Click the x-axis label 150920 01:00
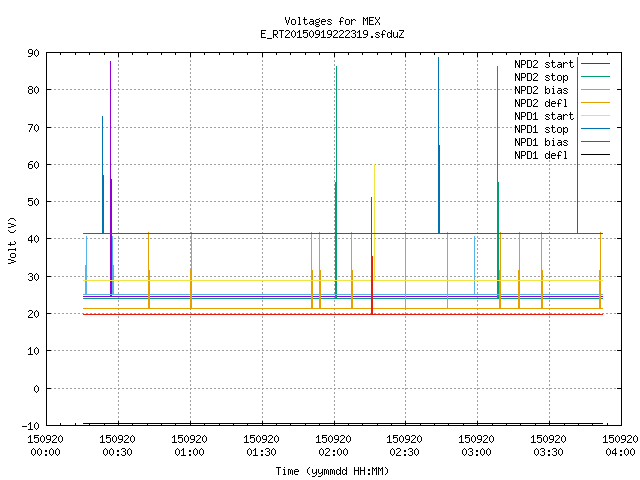Image resolution: width=640 pixels, height=480 pixels. (x=189, y=446)
